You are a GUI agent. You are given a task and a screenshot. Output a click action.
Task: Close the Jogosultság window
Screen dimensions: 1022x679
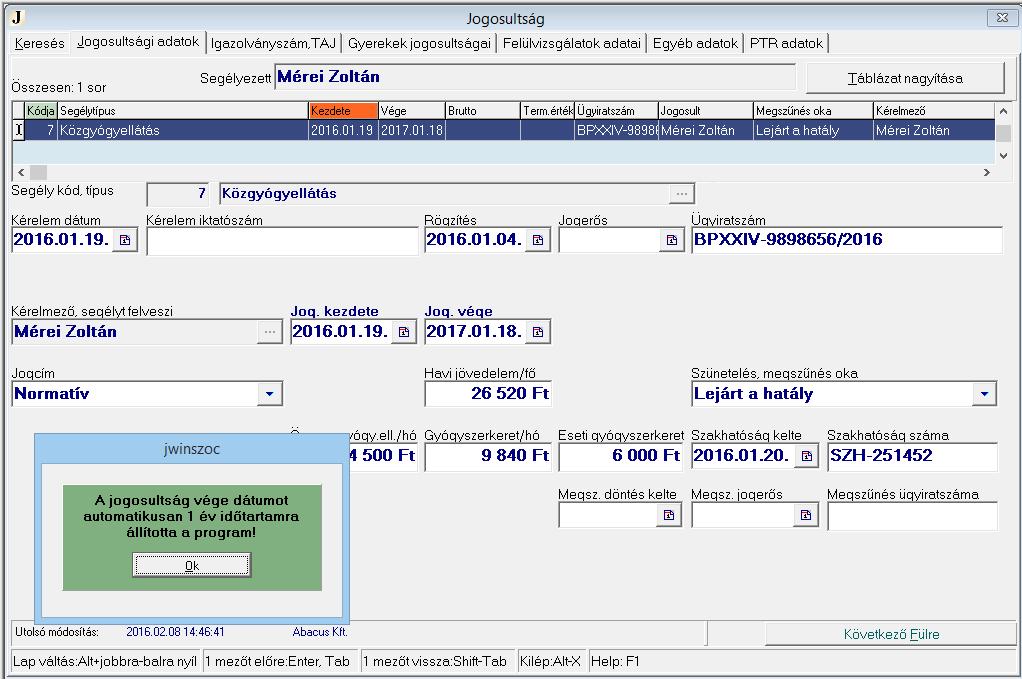(x=1002, y=18)
